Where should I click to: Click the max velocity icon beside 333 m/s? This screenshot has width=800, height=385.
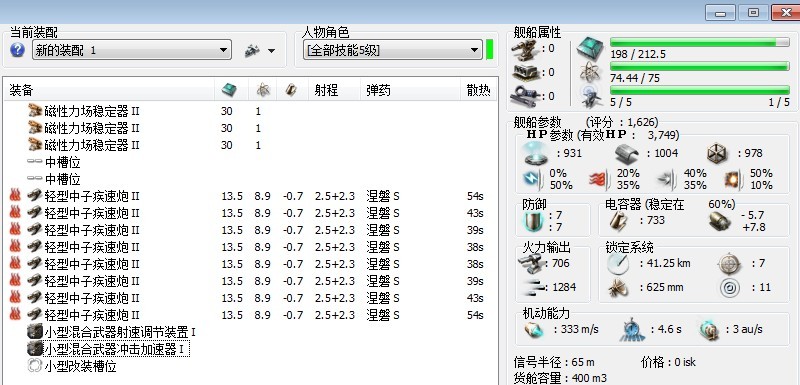[533, 330]
